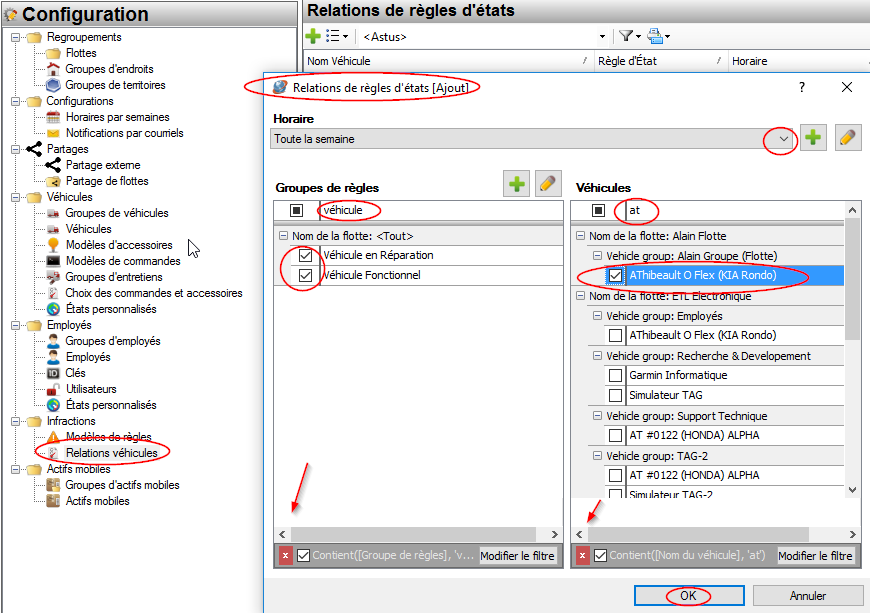Edit rule group with pencil icon
Screen dimensions: 870x613
[x=547, y=184]
